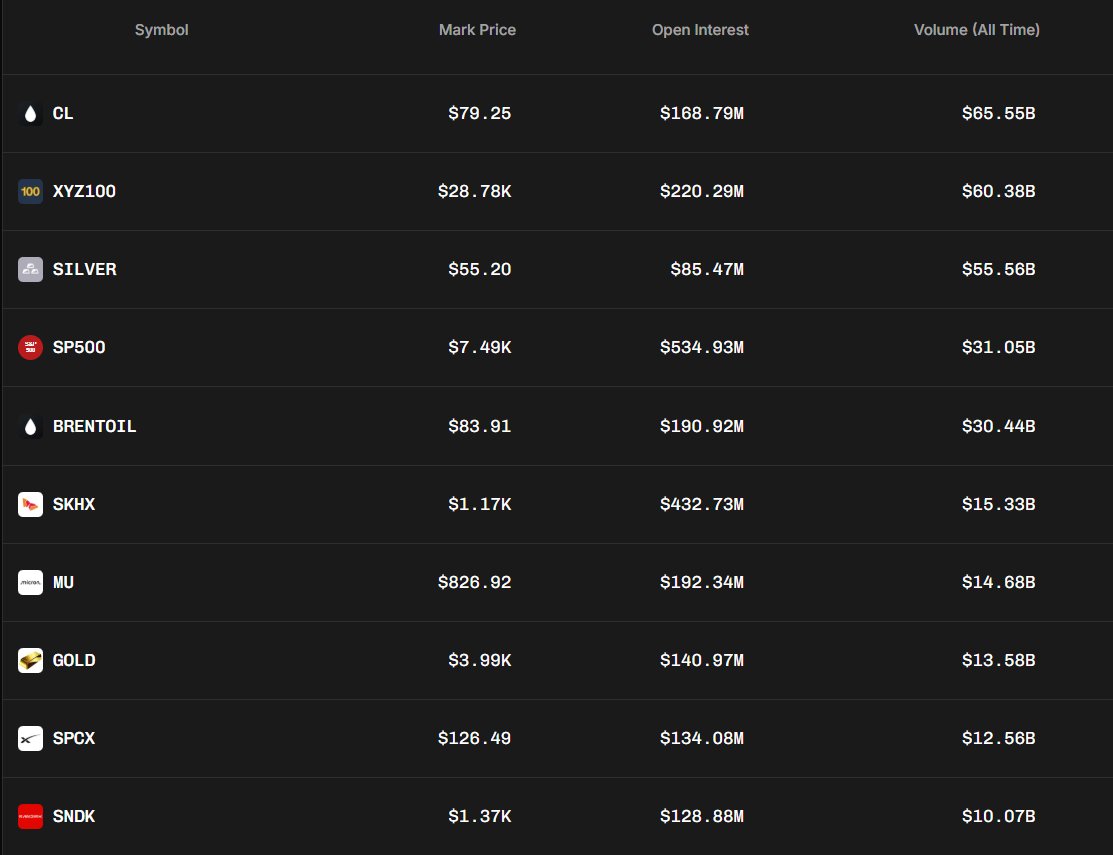The width and height of the screenshot is (1113, 855).
Task: Click the $3.99K mark price
Action: point(480,661)
